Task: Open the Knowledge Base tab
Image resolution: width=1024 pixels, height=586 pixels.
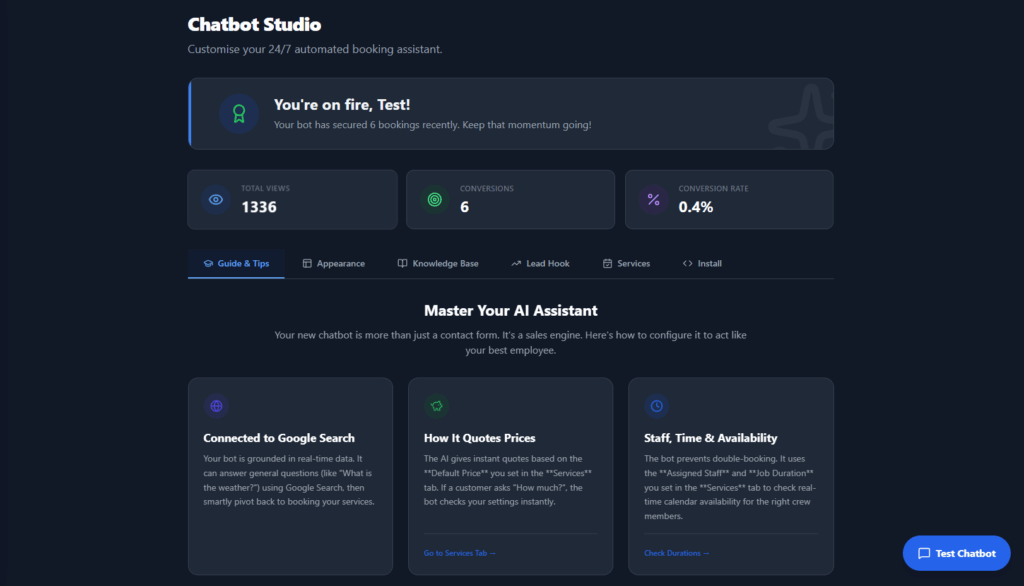Action: (437, 264)
